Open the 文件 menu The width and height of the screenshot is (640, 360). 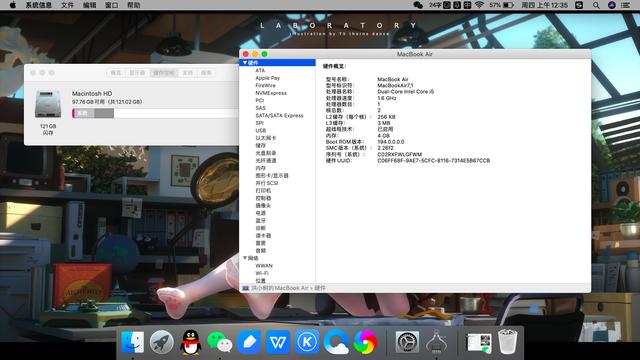point(67,5)
